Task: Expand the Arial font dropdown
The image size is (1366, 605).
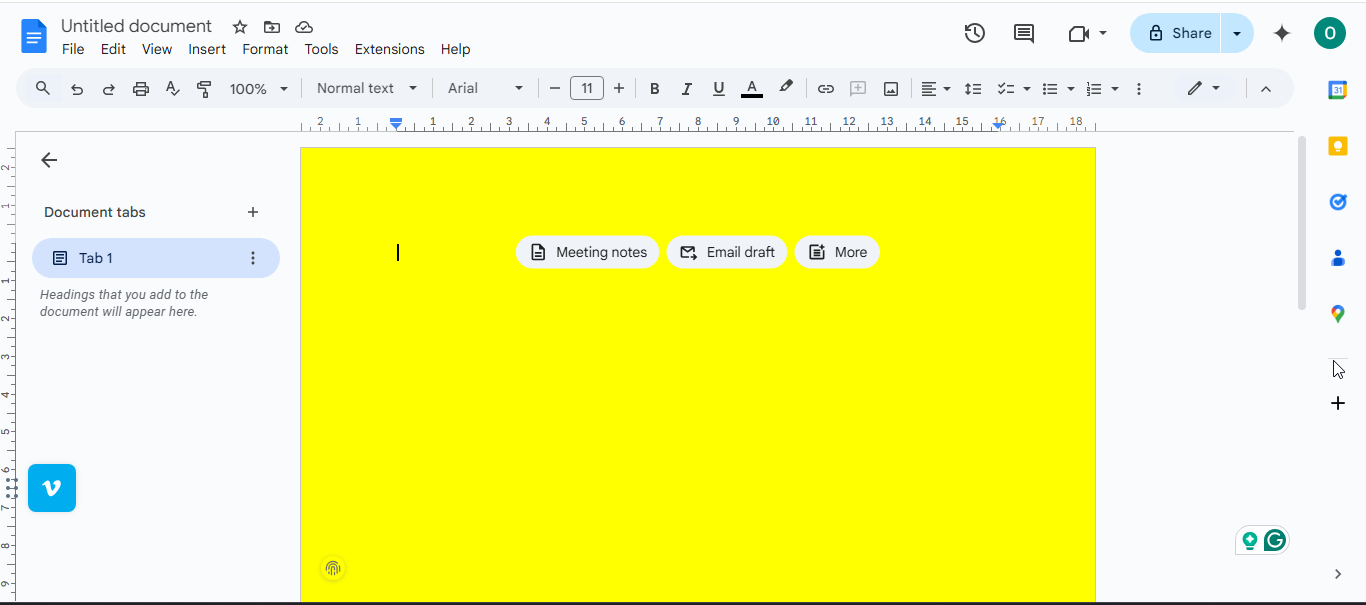Action: point(485,89)
